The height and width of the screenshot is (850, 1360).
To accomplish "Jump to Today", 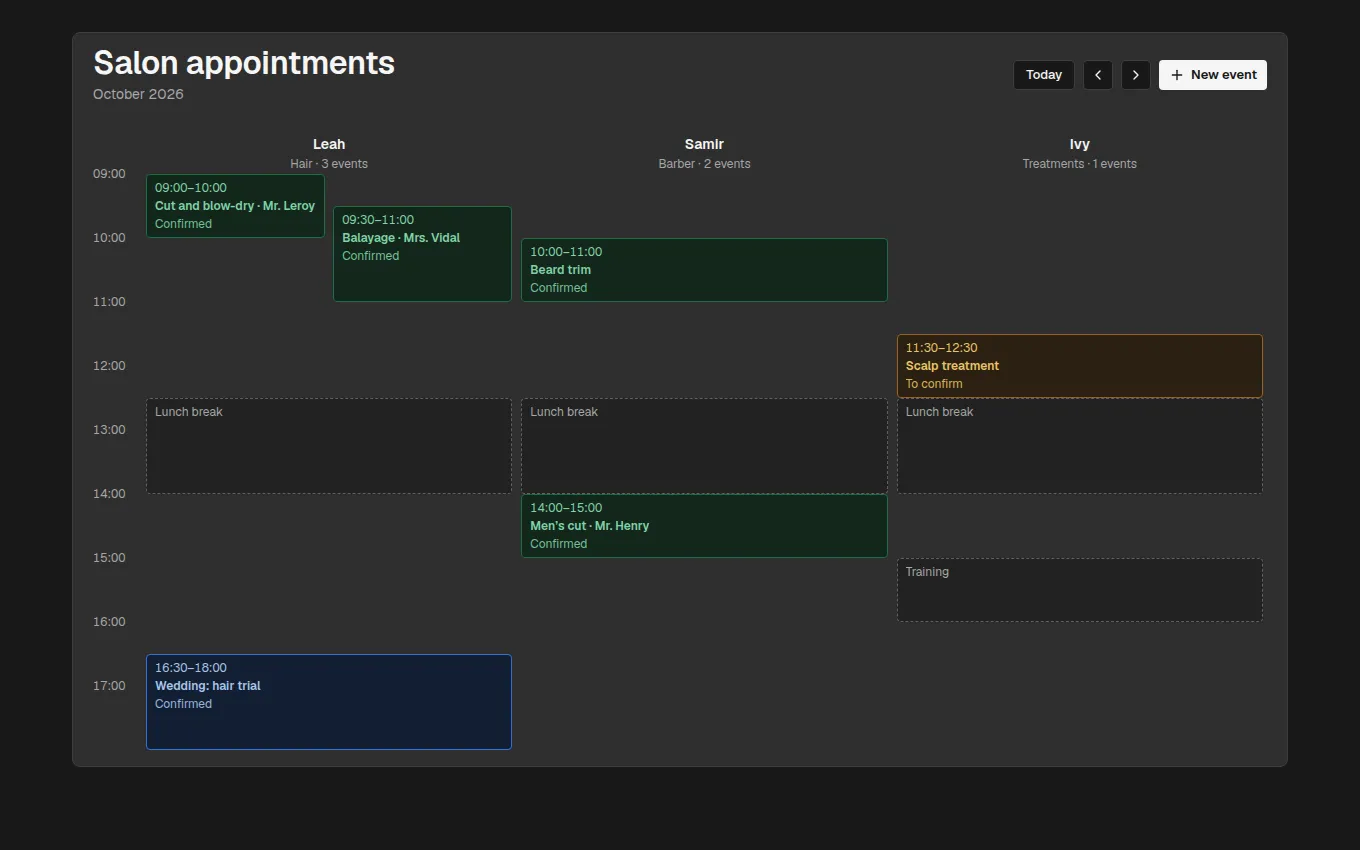I will [1044, 75].
